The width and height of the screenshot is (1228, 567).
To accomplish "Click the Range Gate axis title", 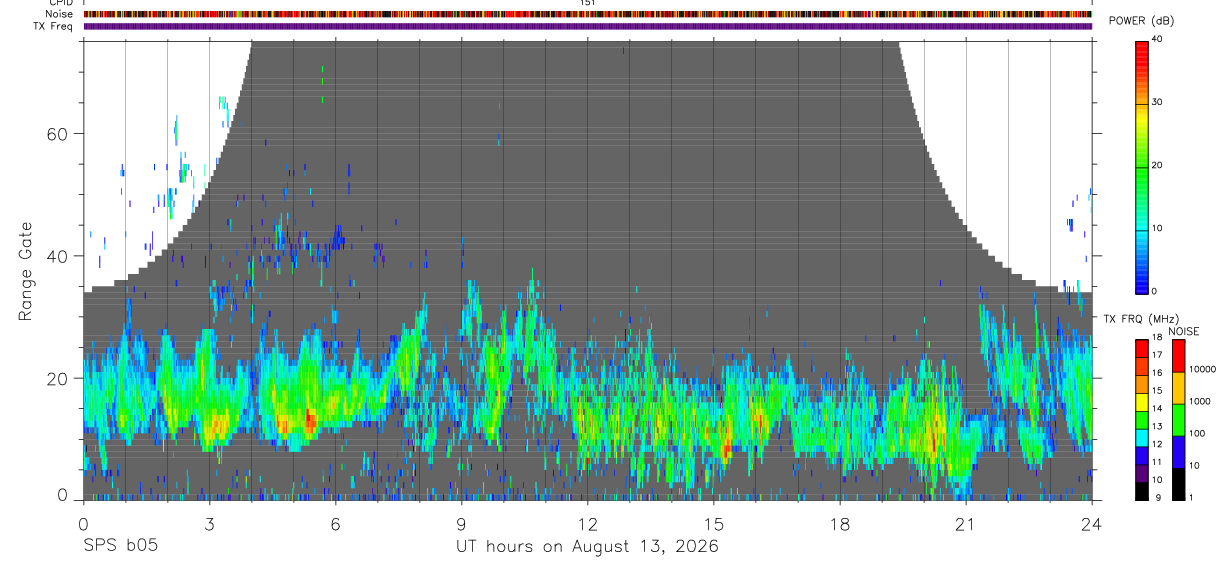I will click(x=26, y=272).
